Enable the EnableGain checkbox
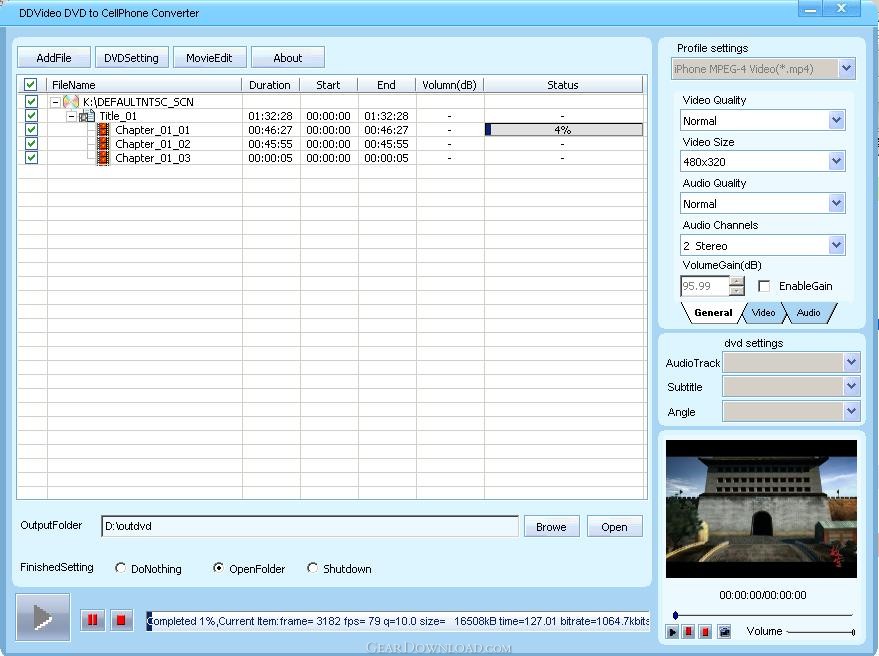 pos(764,286)
